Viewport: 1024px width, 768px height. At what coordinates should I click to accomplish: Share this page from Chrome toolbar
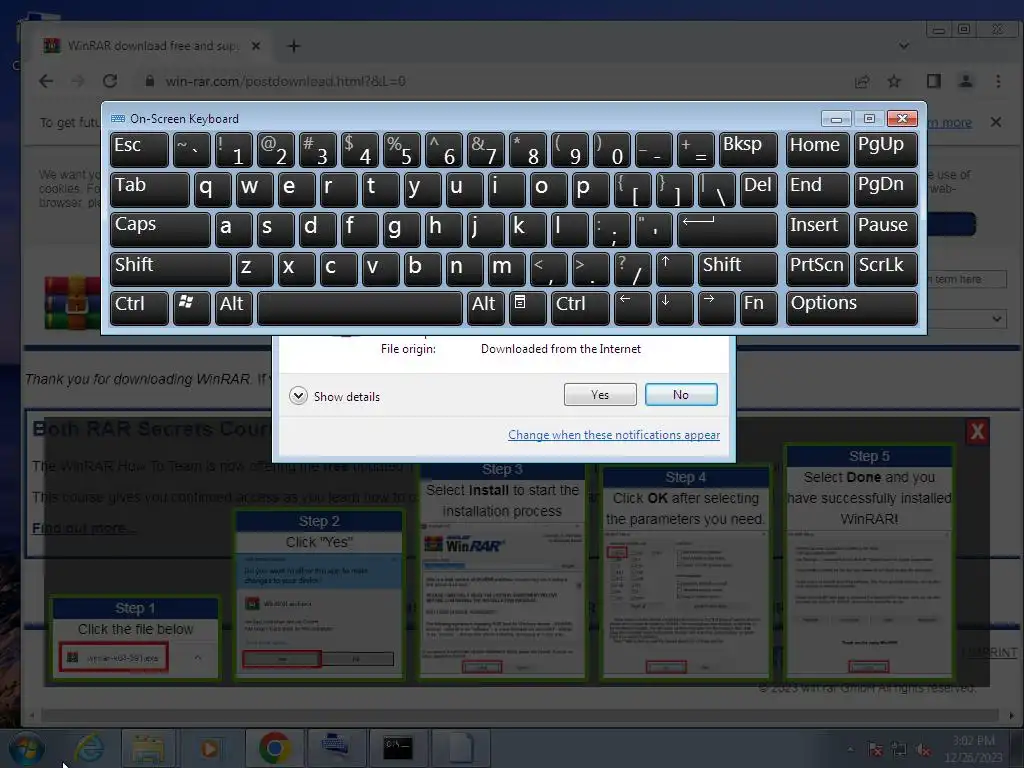[x=862, y=81]
